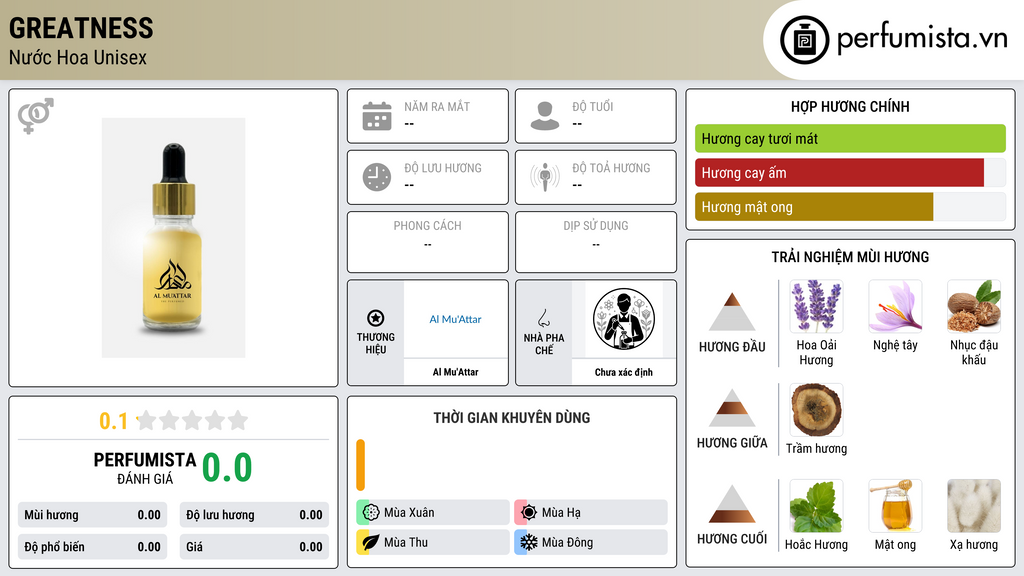Click the Mùa Thu season label
This screenshot has width=1024, height=576.
tap(406, 542)
